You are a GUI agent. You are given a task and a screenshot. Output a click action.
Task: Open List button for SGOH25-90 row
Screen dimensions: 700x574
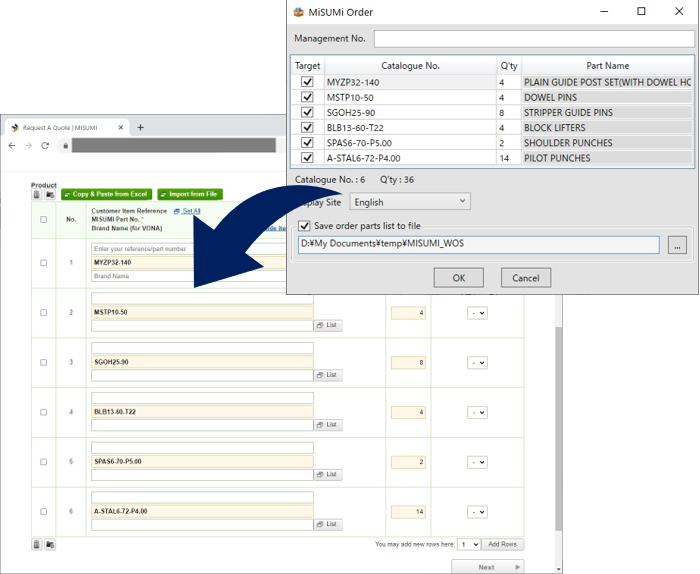tap(328, 375)
